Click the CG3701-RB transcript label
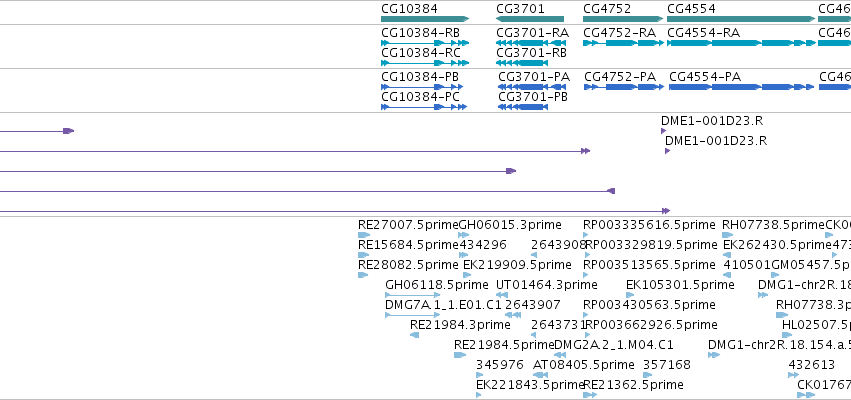851x400 pixels. pyautogui.click(x=532, y=53)
